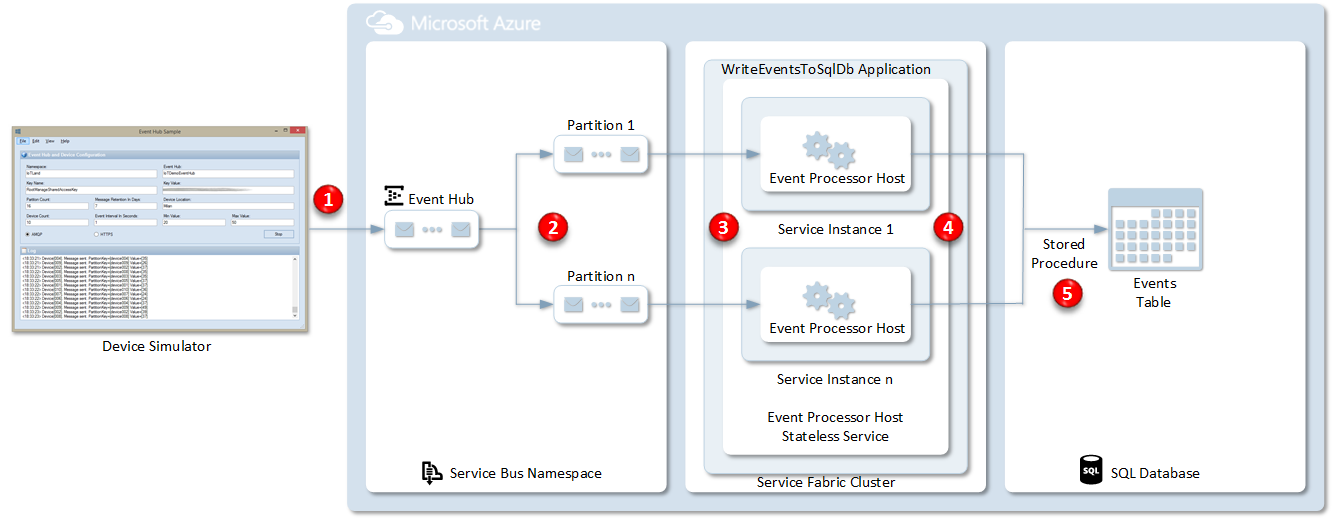Screen dimensions: 1336x520
Task: Click the 'Service Instance 1' label
Action: point(835,229)
